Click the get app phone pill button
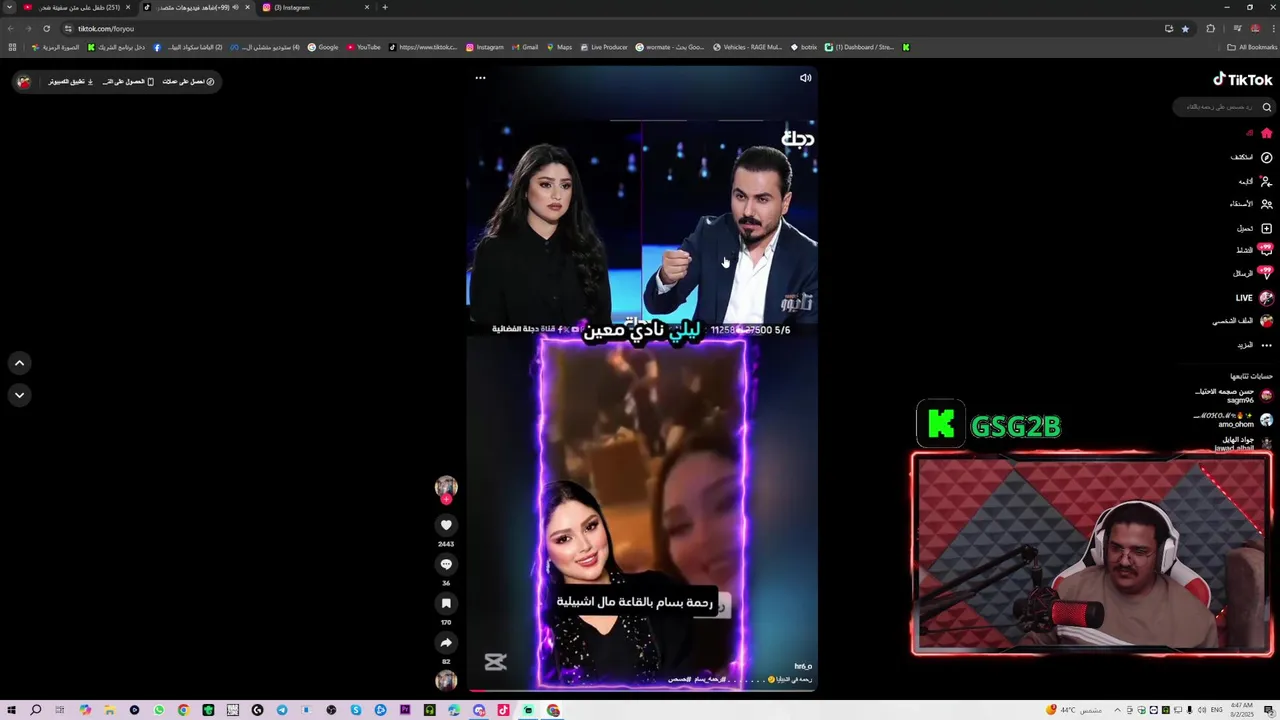 (x=129, y=81)
